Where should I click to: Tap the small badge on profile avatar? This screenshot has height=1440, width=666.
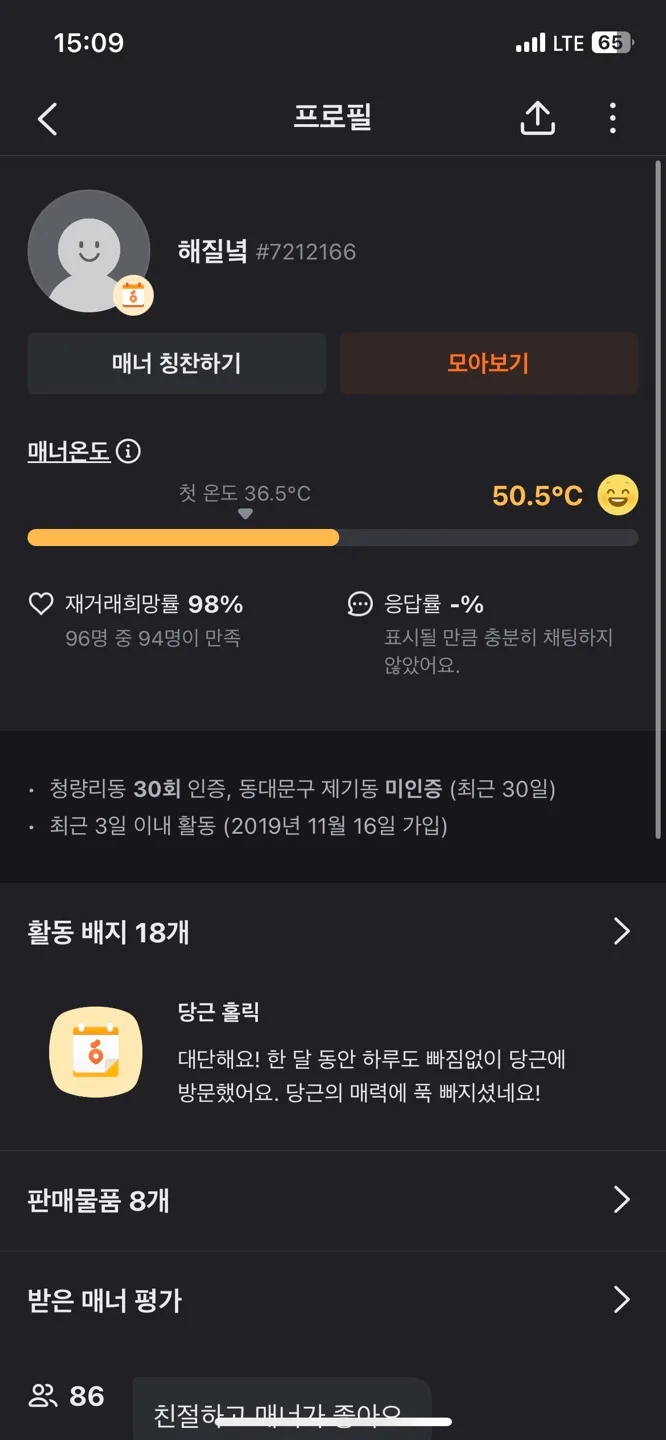click(133, 295)
